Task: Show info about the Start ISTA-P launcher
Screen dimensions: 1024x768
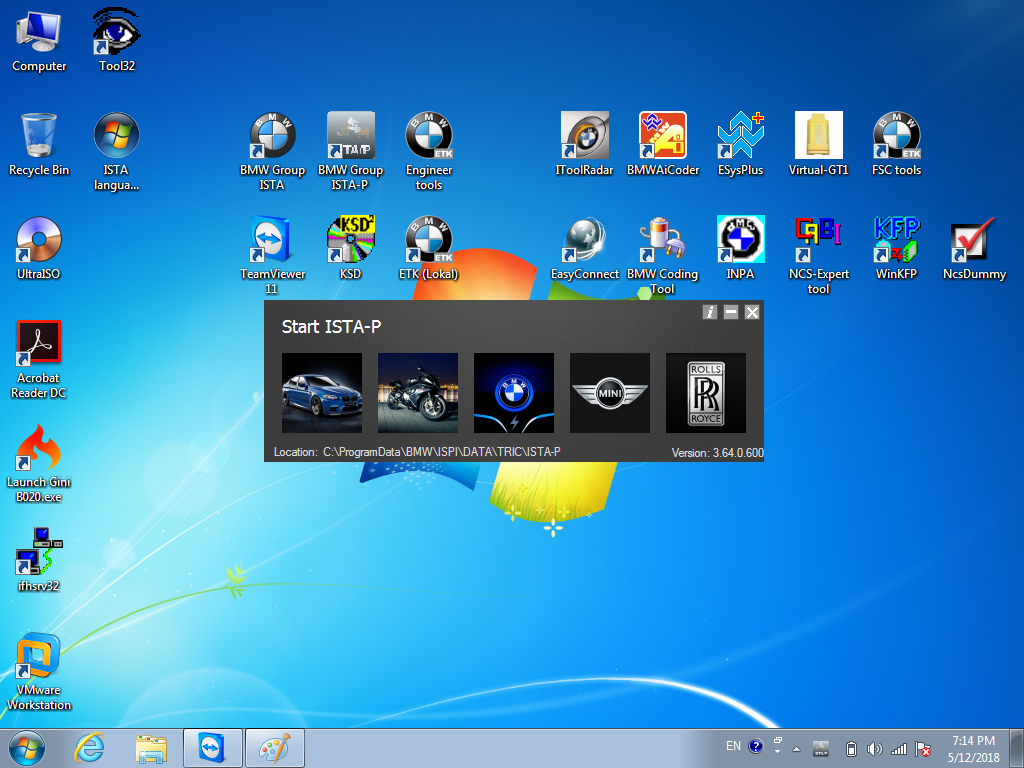Action: [710, 312]
